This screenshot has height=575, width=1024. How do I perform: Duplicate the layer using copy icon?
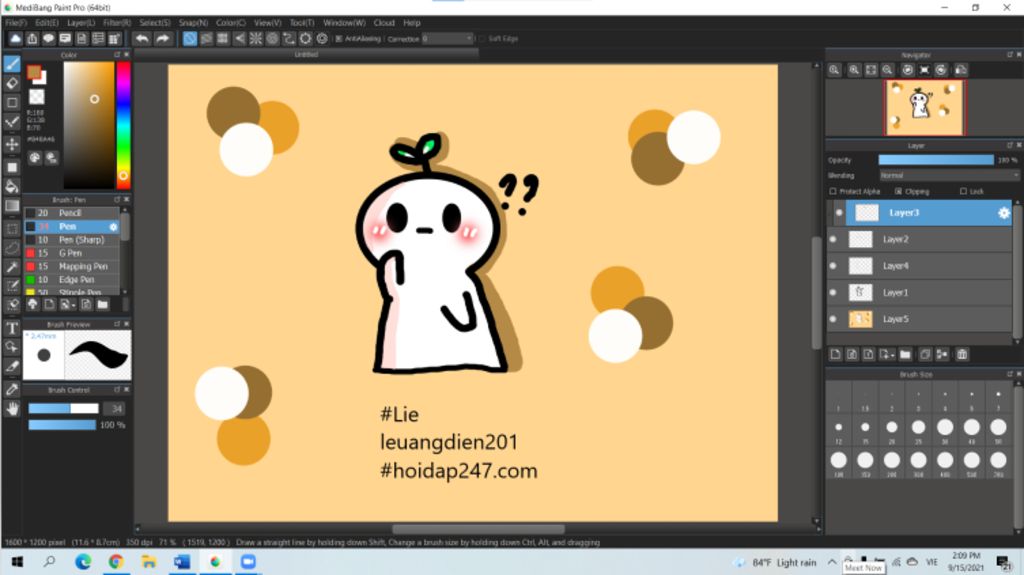[x=925, y=354]
